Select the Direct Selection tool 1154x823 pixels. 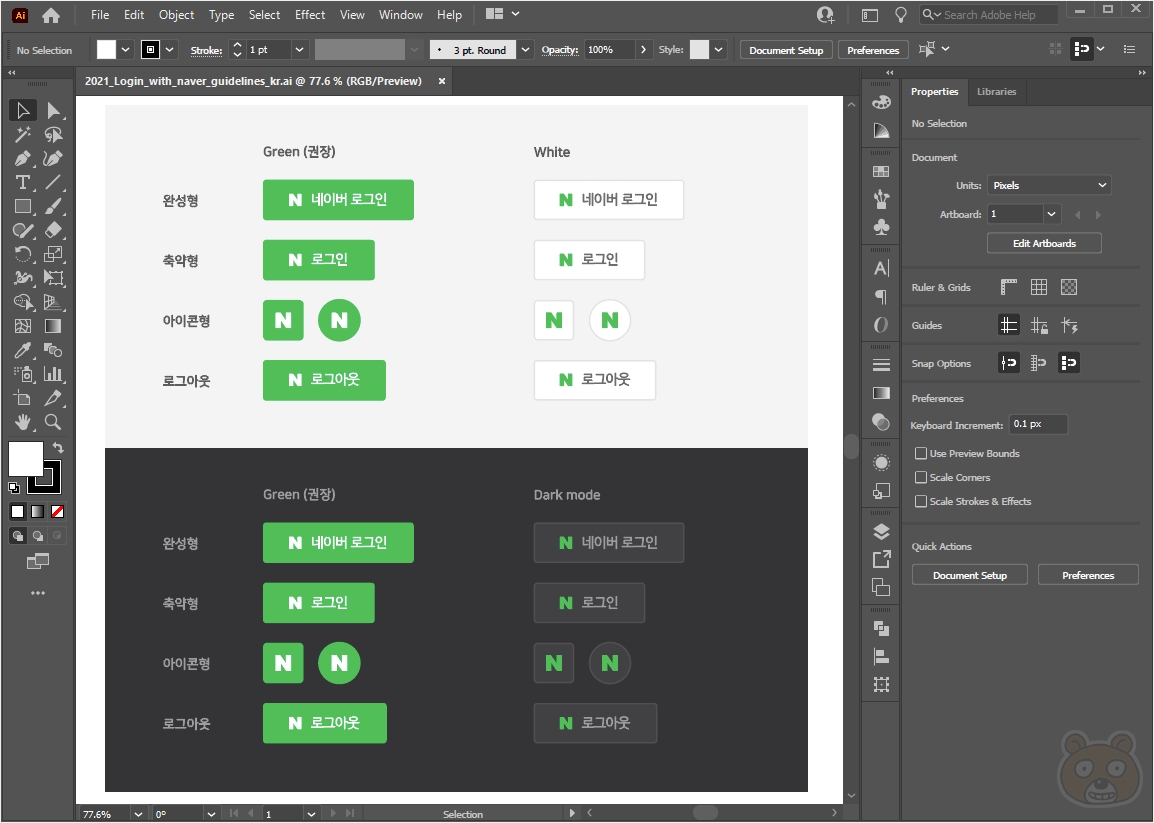pos(53,110)
